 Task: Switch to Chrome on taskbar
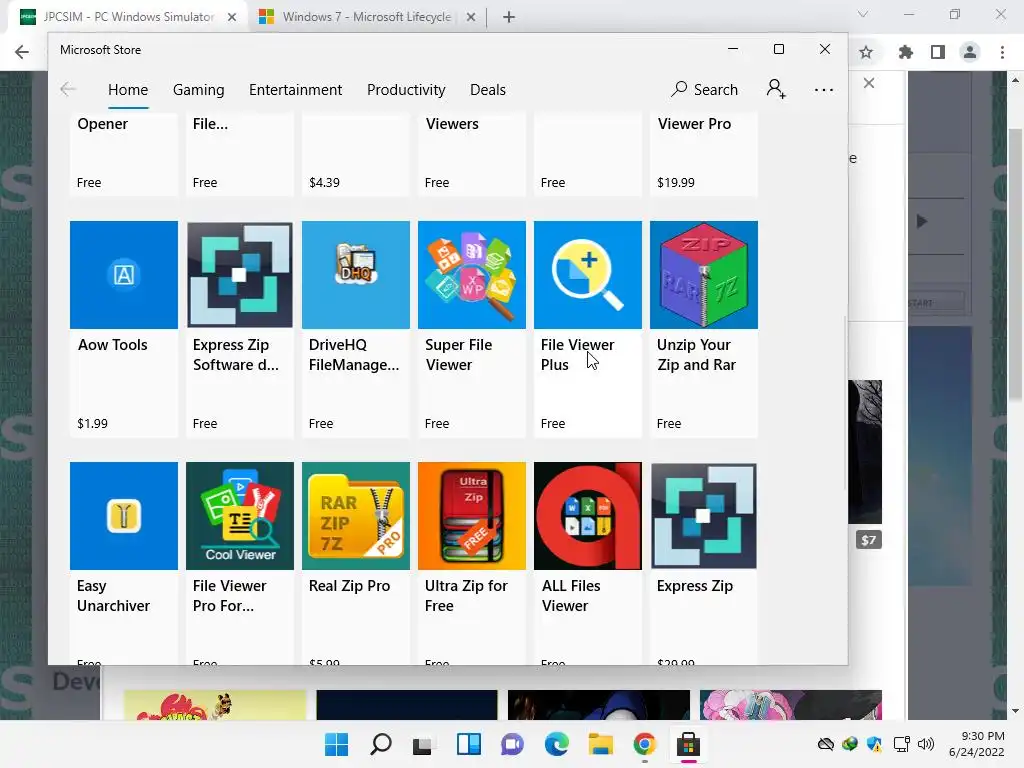pyautogui.click(x=645, y=744)
